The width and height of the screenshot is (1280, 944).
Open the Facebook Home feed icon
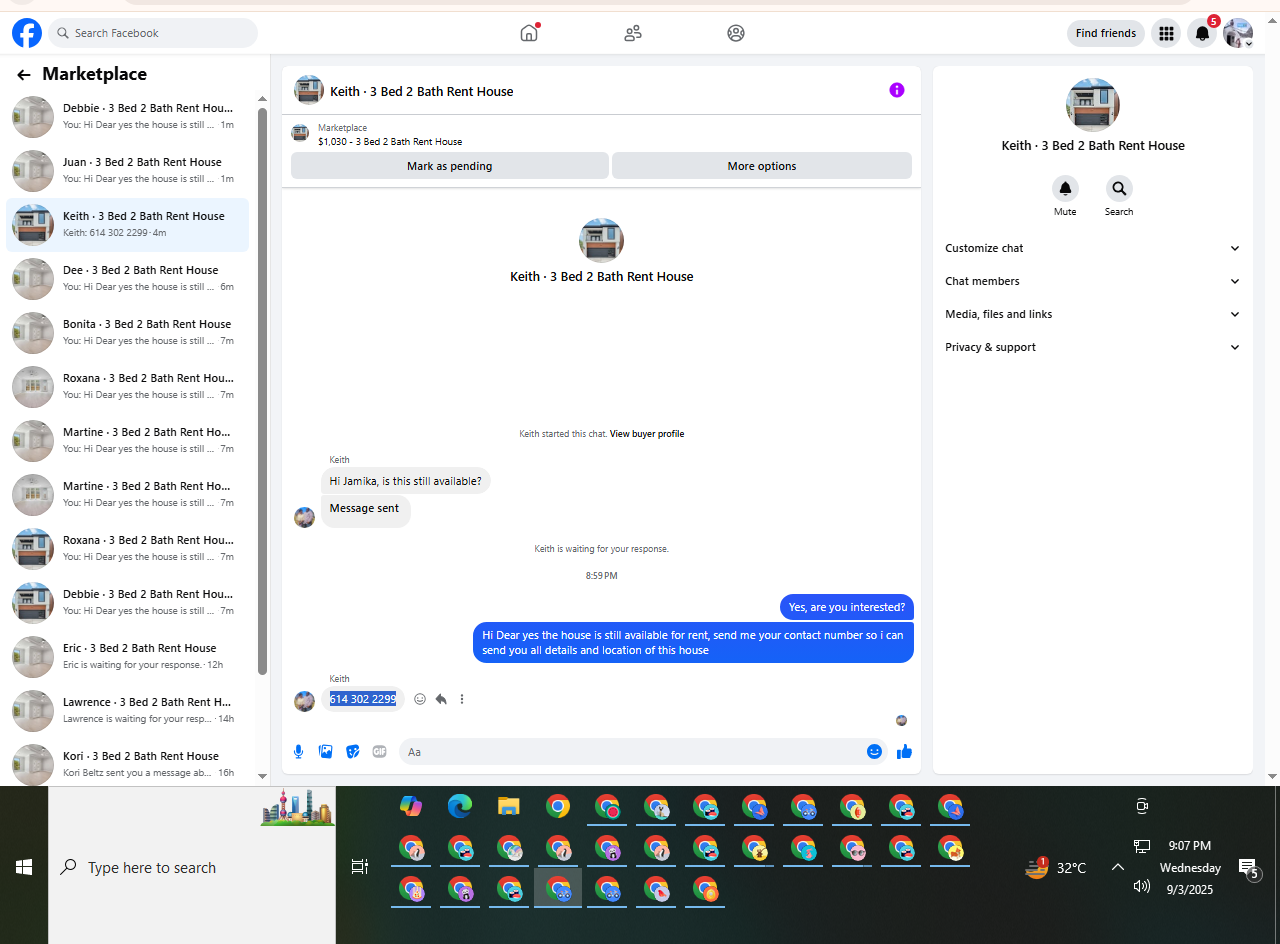pos(529,33)
